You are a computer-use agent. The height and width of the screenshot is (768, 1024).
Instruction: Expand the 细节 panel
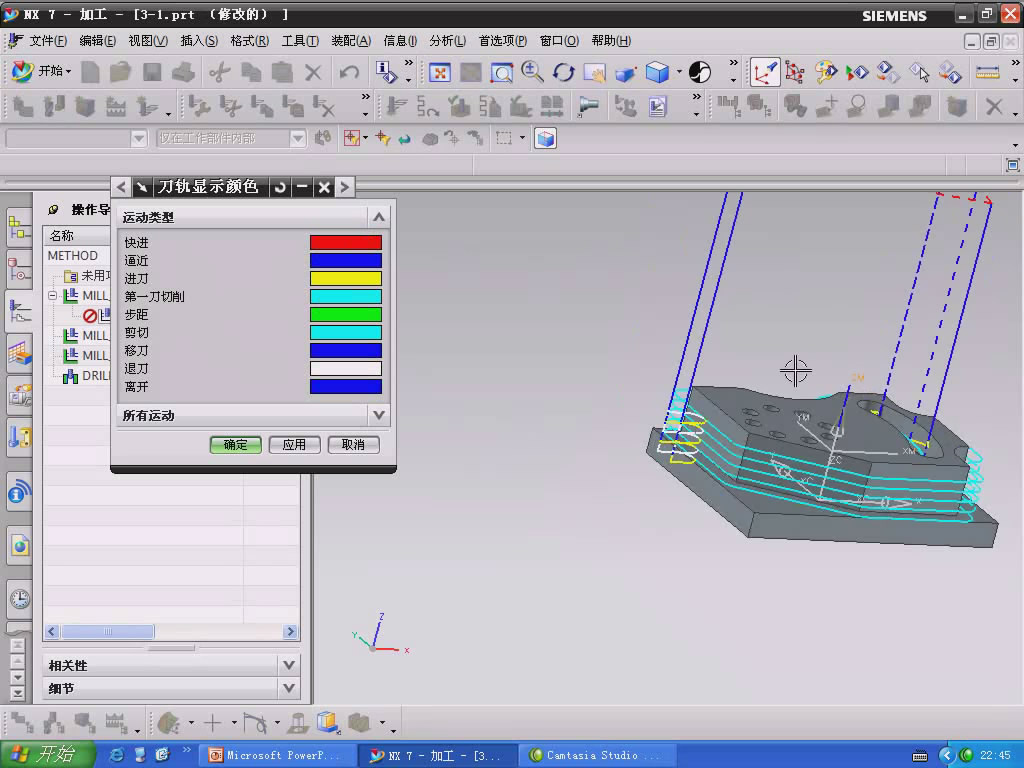point(289,688)
